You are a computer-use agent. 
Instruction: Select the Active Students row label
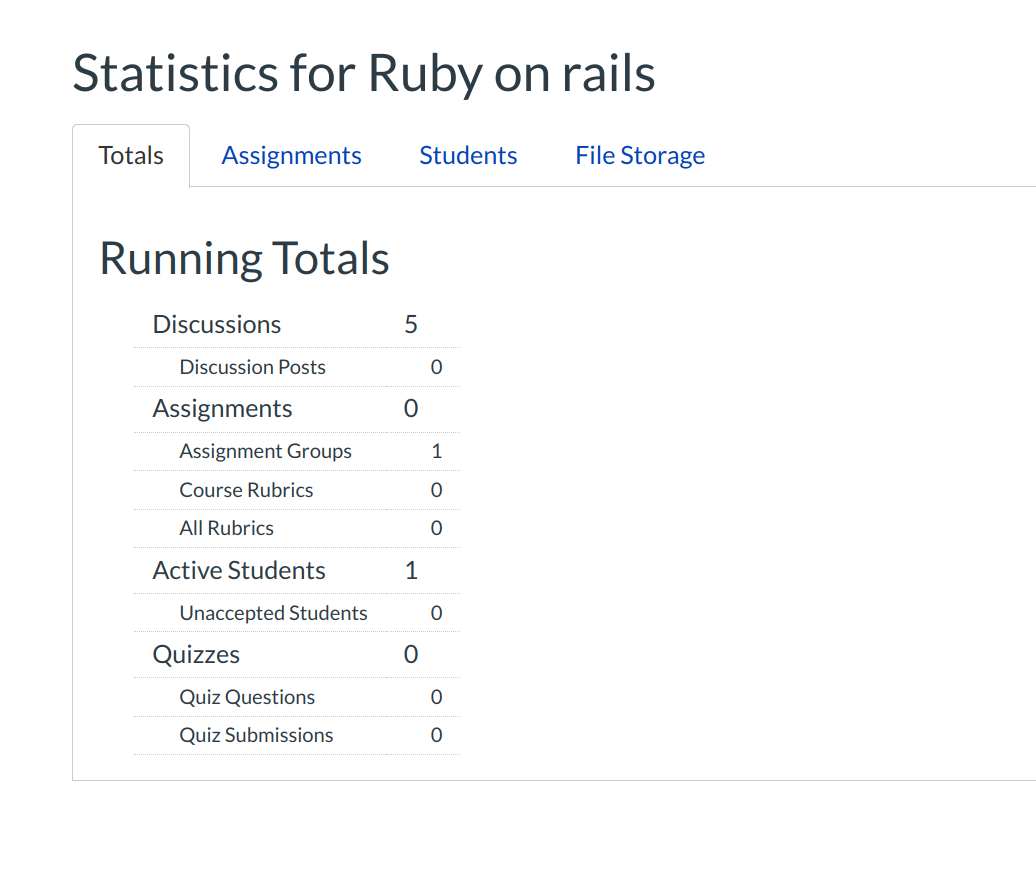239,571
